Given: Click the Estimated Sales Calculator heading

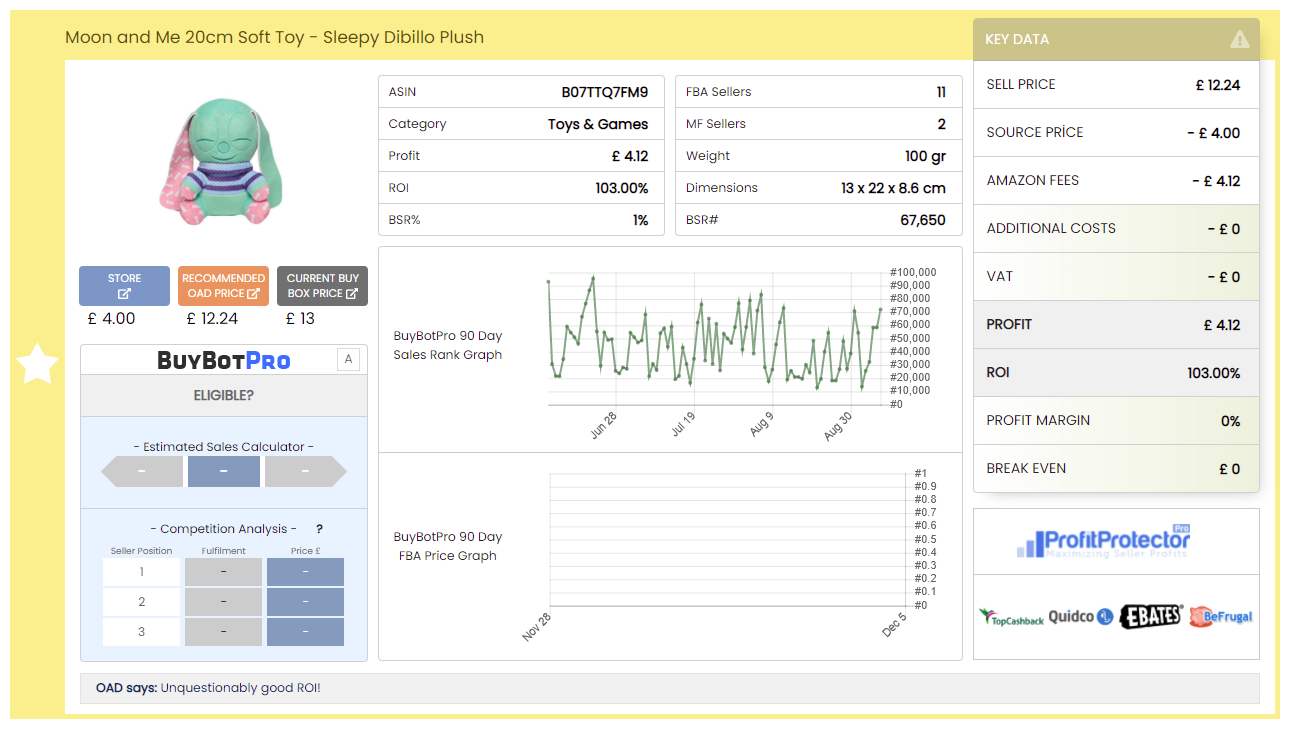Looking at the screenshot, I should (224, 447).
